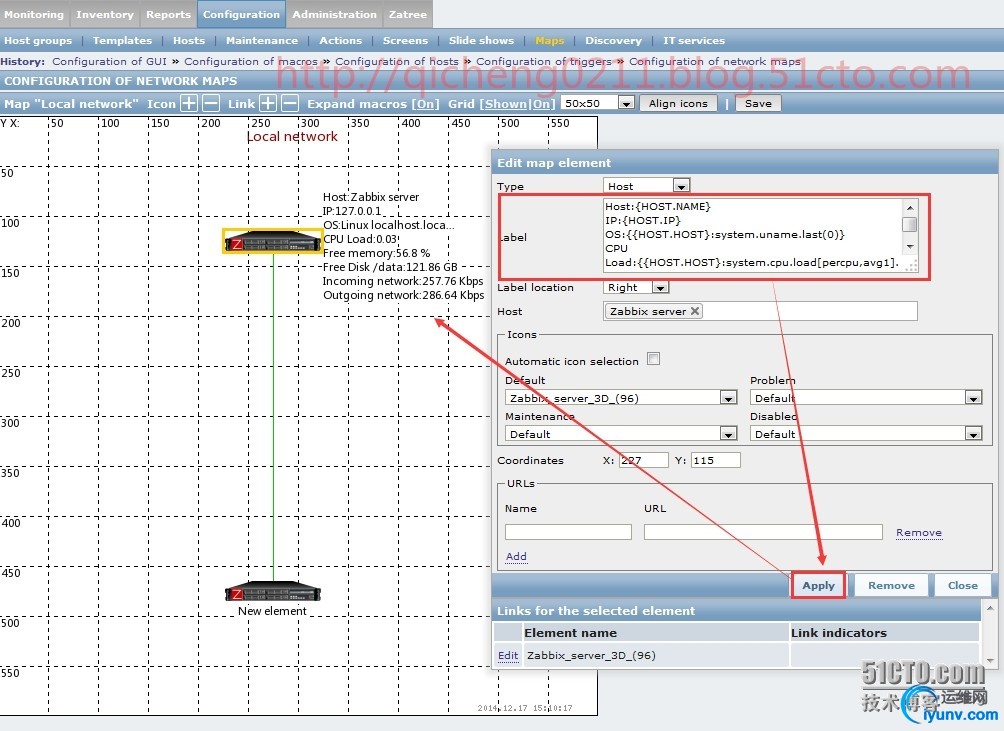
Task: Click the Y coordinate field
Action: [716, 460]
